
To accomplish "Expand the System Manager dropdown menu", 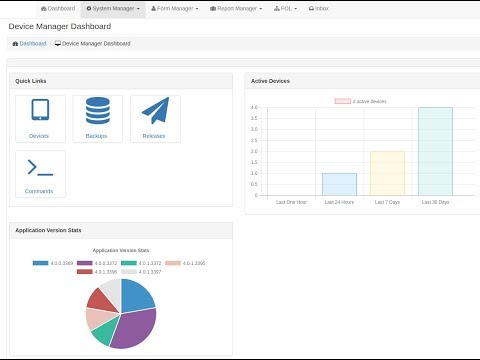I will tap(113, 9).
